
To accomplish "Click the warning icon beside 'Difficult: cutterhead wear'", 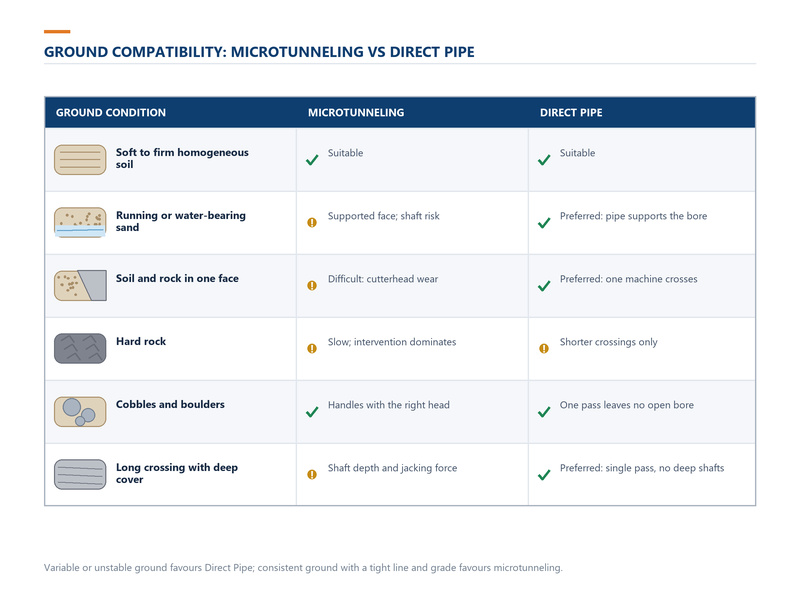I will (x=312, y=286).
